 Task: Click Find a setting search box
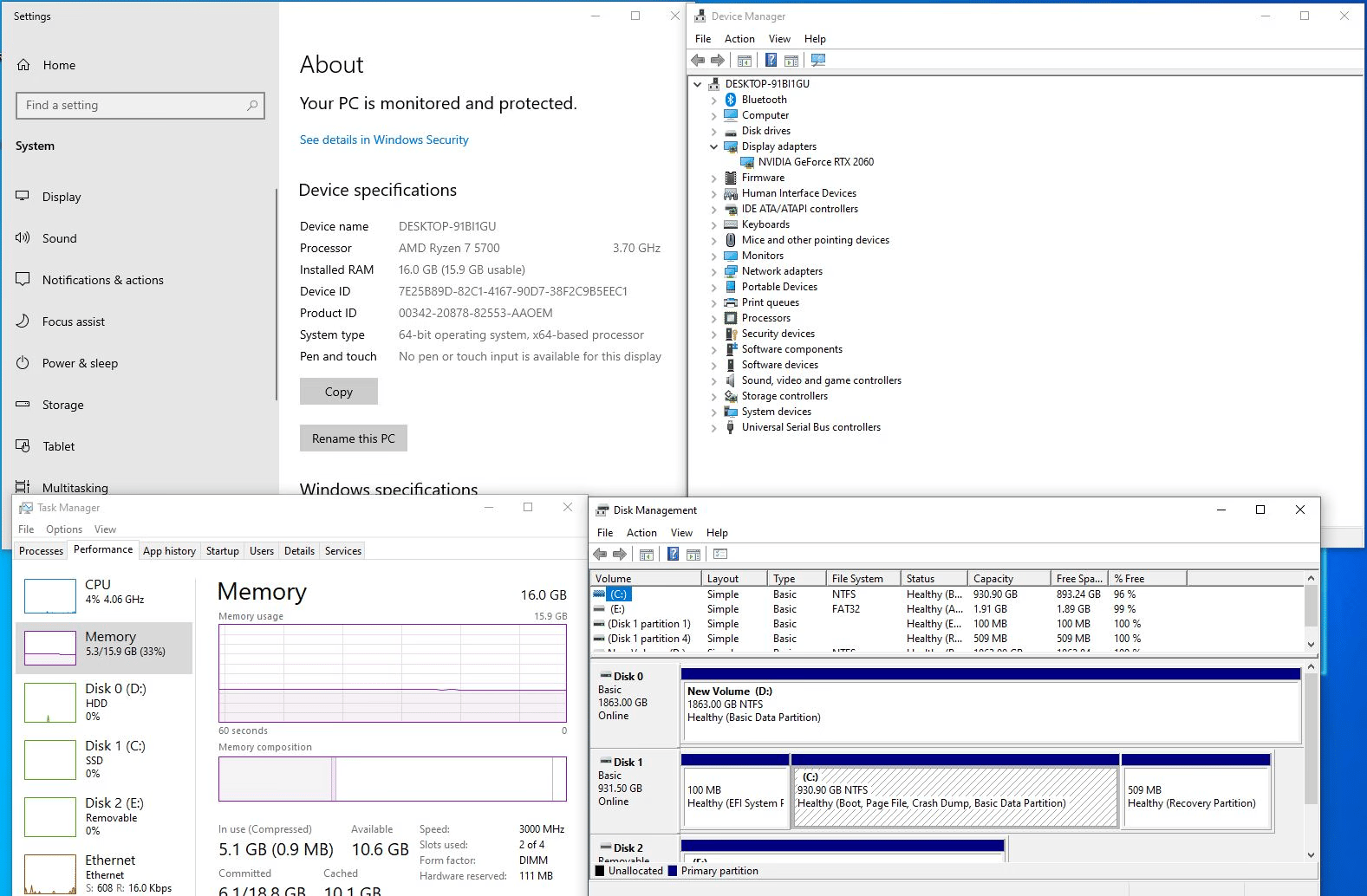(x=140, y=106)
